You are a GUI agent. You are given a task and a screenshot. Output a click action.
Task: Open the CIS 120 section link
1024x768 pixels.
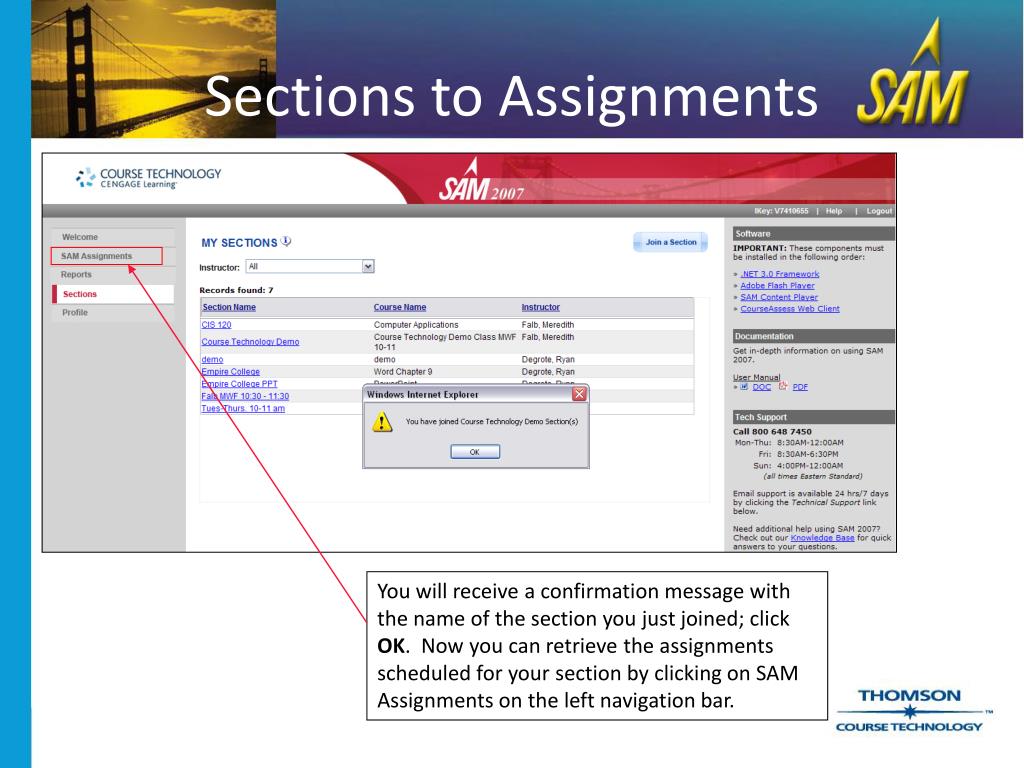216,325
